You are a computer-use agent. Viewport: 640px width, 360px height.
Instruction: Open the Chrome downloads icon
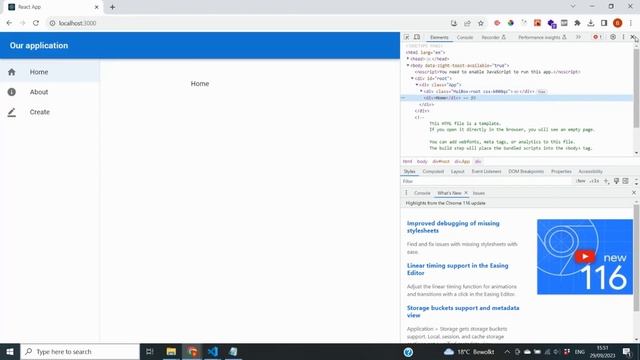coord(591,23)
